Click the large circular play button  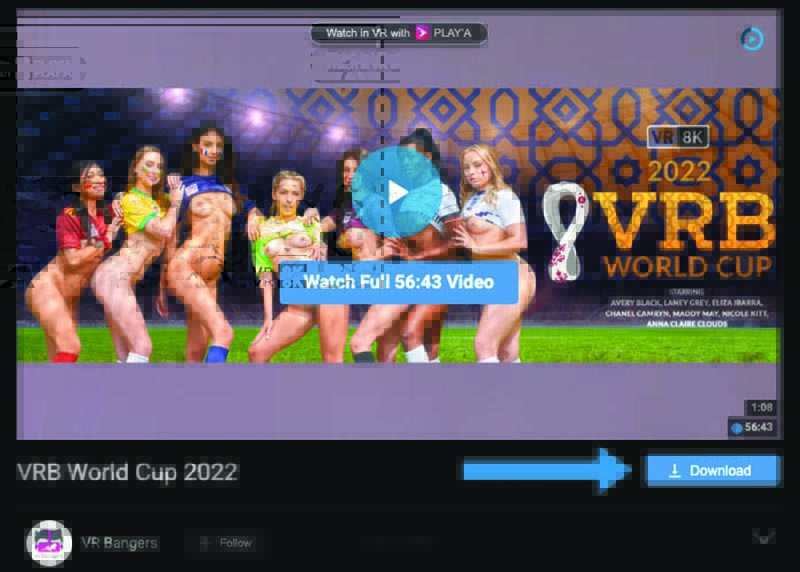[x=397, y=192]
